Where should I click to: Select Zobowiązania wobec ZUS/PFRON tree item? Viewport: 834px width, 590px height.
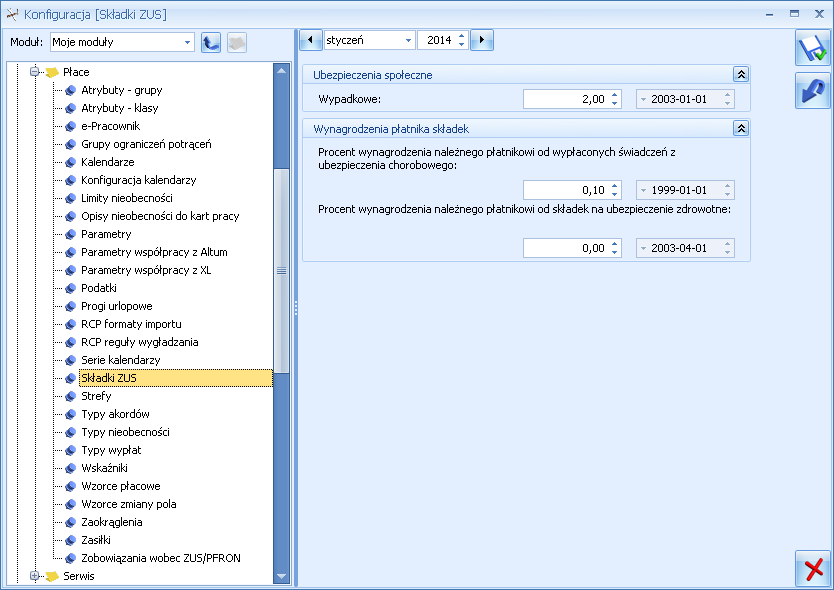tap(161, 559)
